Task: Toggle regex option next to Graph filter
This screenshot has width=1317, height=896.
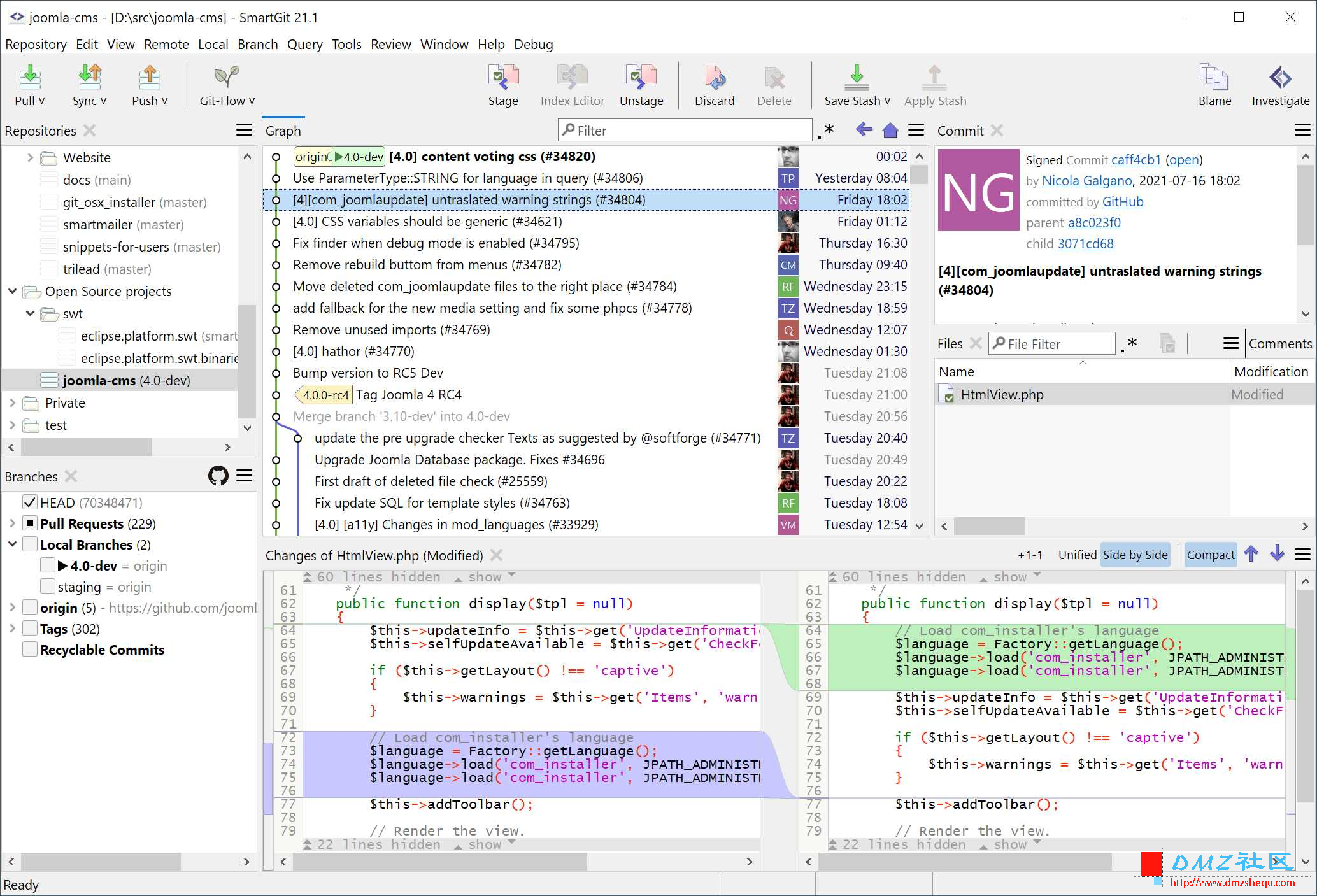Action: [826, 131]
